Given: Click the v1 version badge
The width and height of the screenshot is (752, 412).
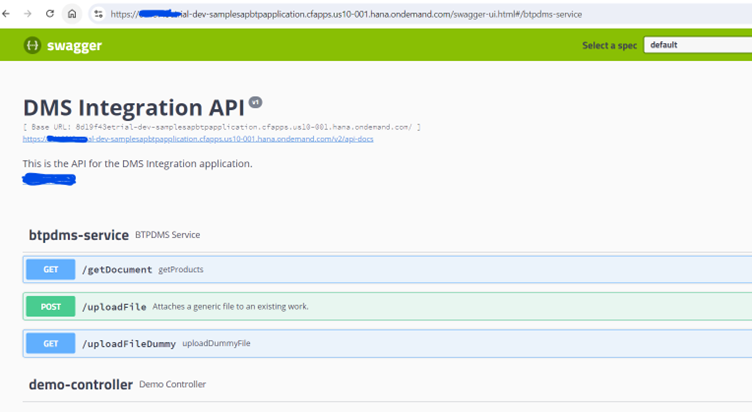Looking at the screenshot, I should [255, 102].
